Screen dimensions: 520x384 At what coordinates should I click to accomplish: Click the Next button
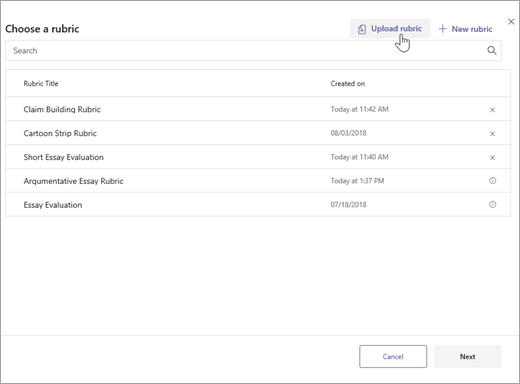pyautogui.click(x=467, y=356)
